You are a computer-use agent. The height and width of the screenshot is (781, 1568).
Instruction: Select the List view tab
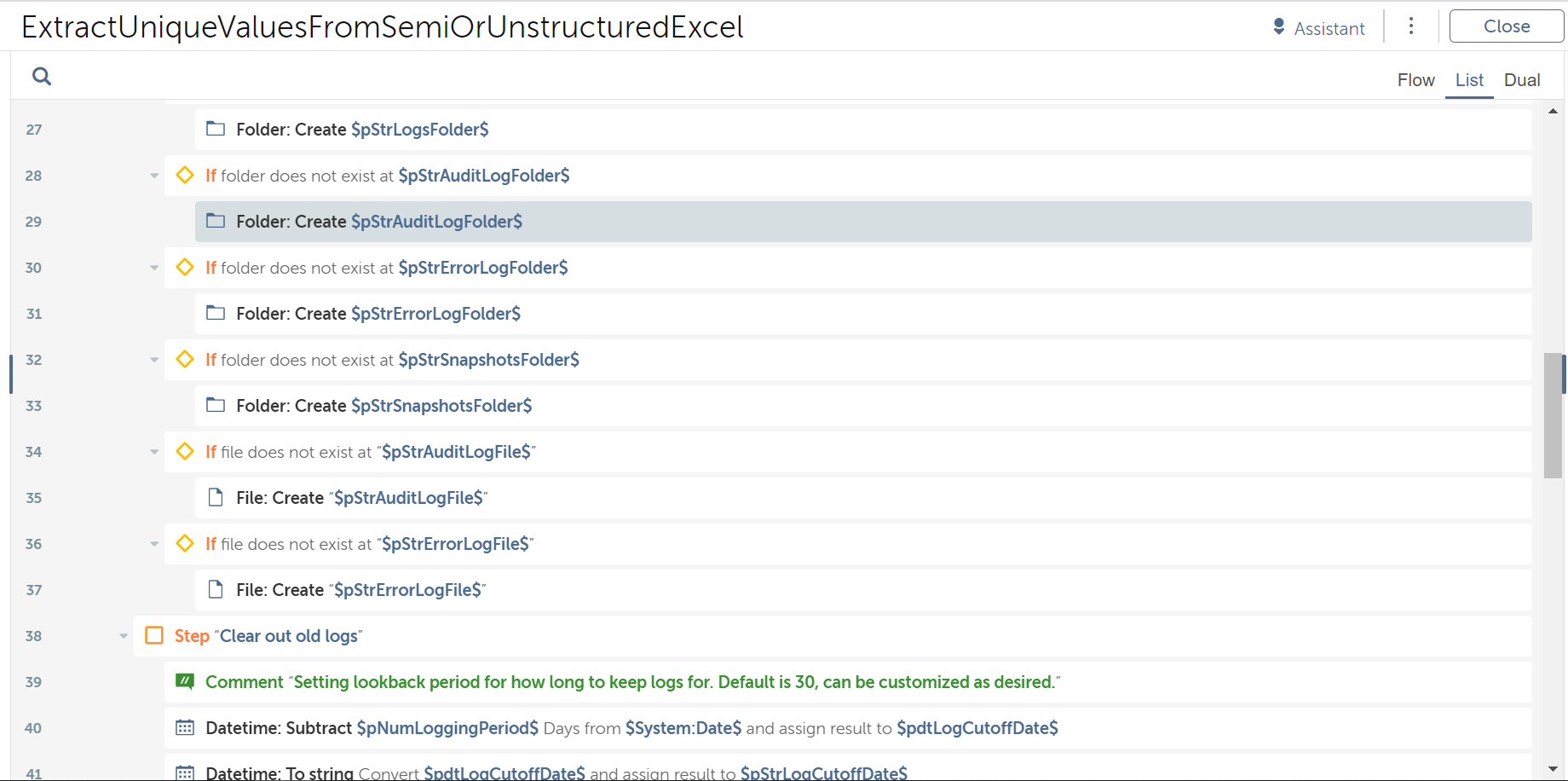[1469, 80]
